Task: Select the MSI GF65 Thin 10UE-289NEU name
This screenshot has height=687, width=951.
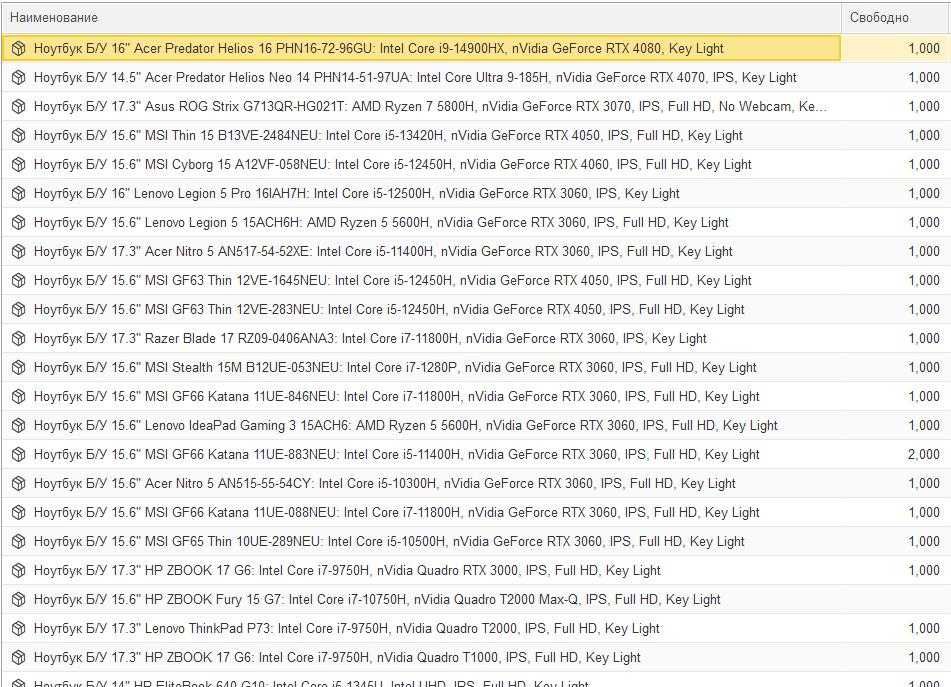Action: click(389, 541)
